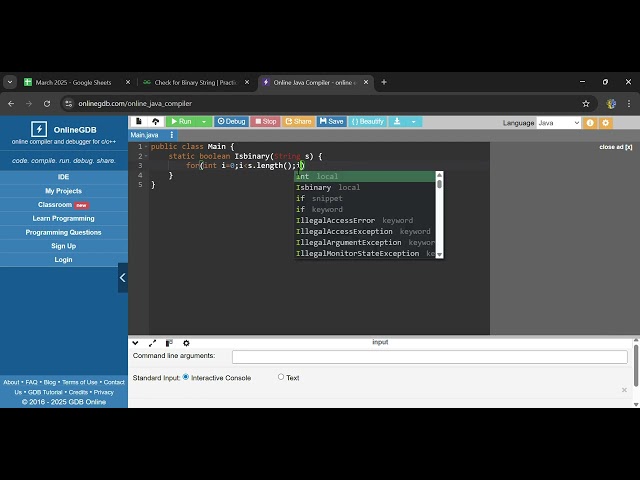Switch to Check for Binary String tab
640x480 pixels.
(195, 82)
